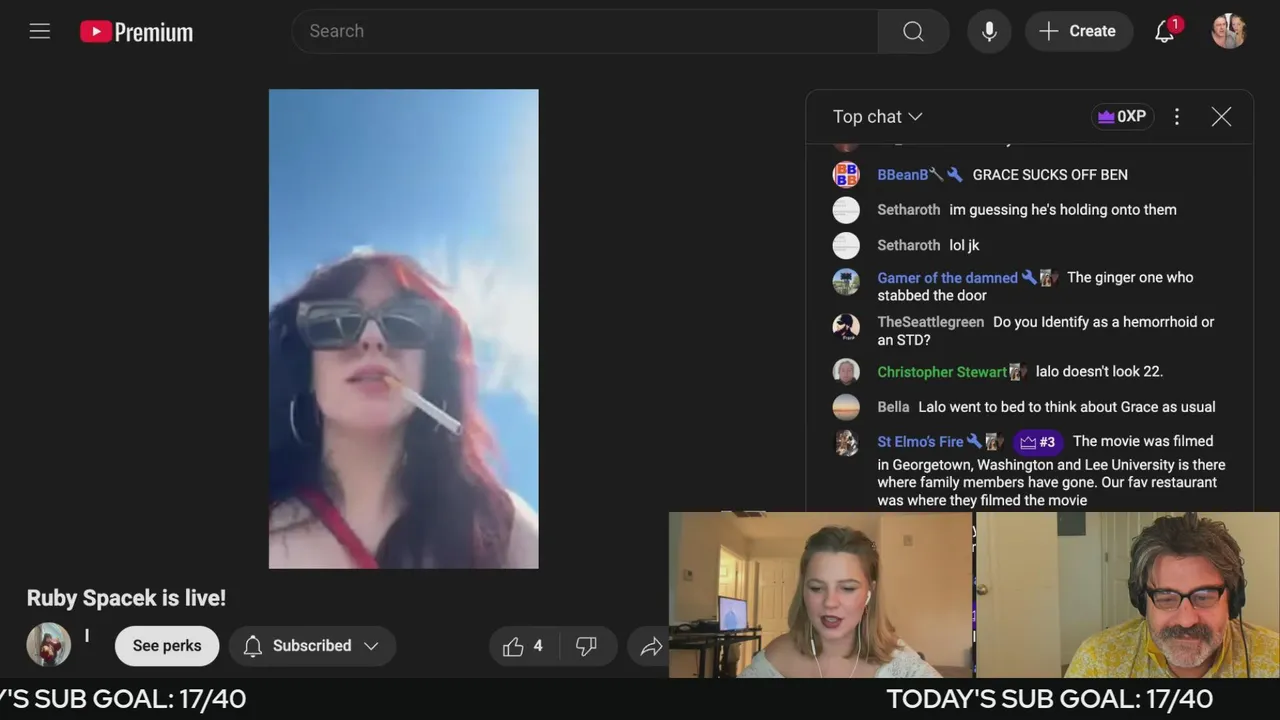
Task: Click blonde woman's webcam overlay
Action: point(821,596)
